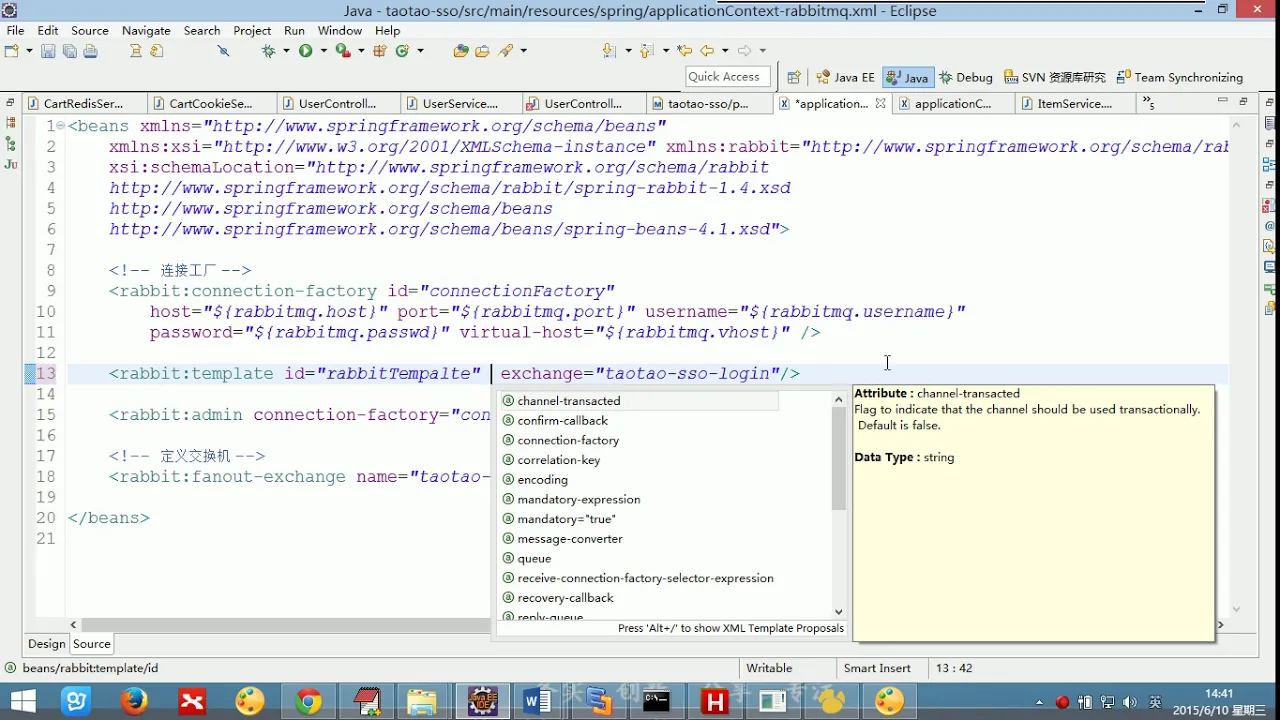Switch to taotao-sso/p... editor tab

(x=708, y=103)
